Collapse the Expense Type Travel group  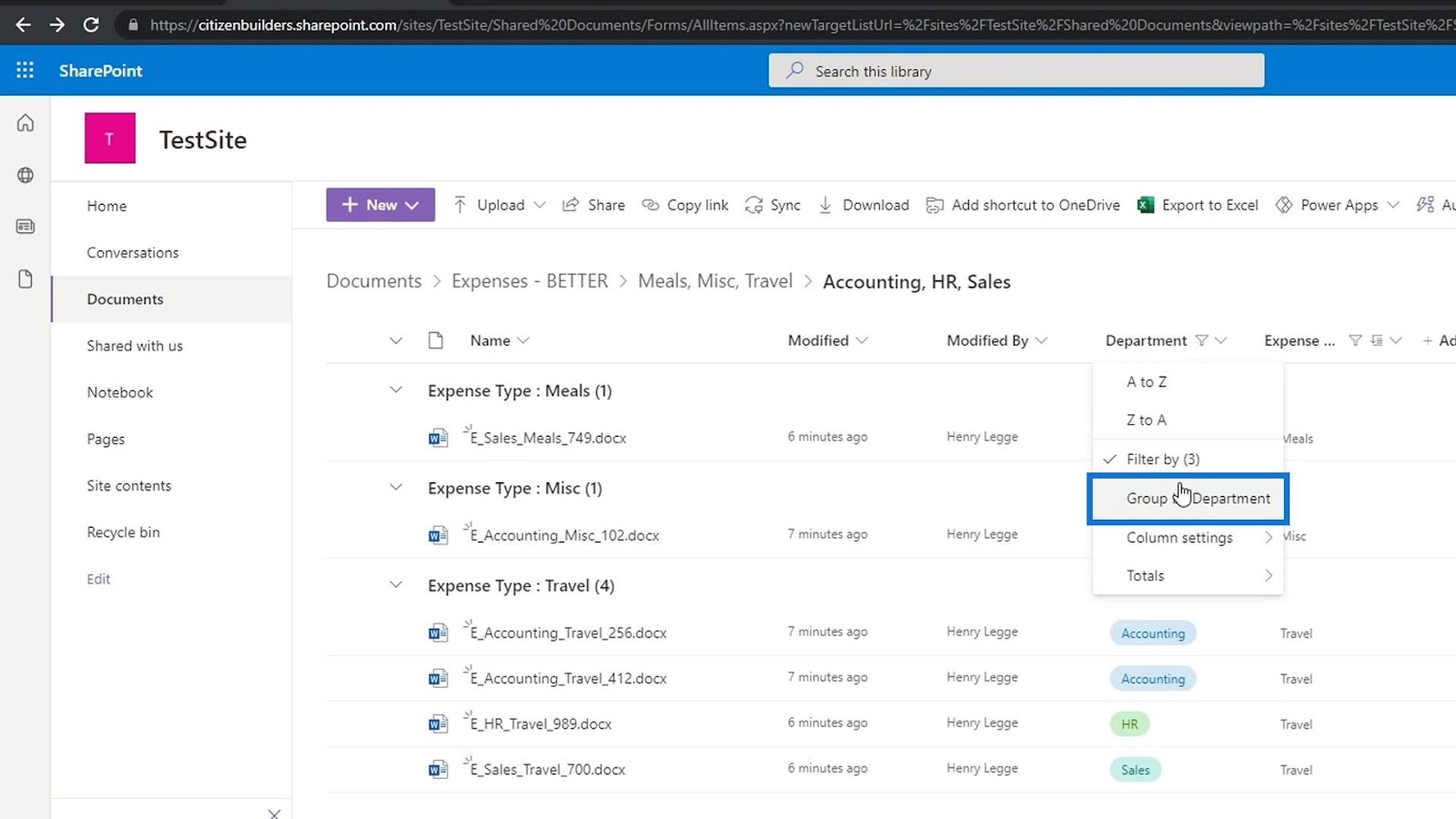396,585
